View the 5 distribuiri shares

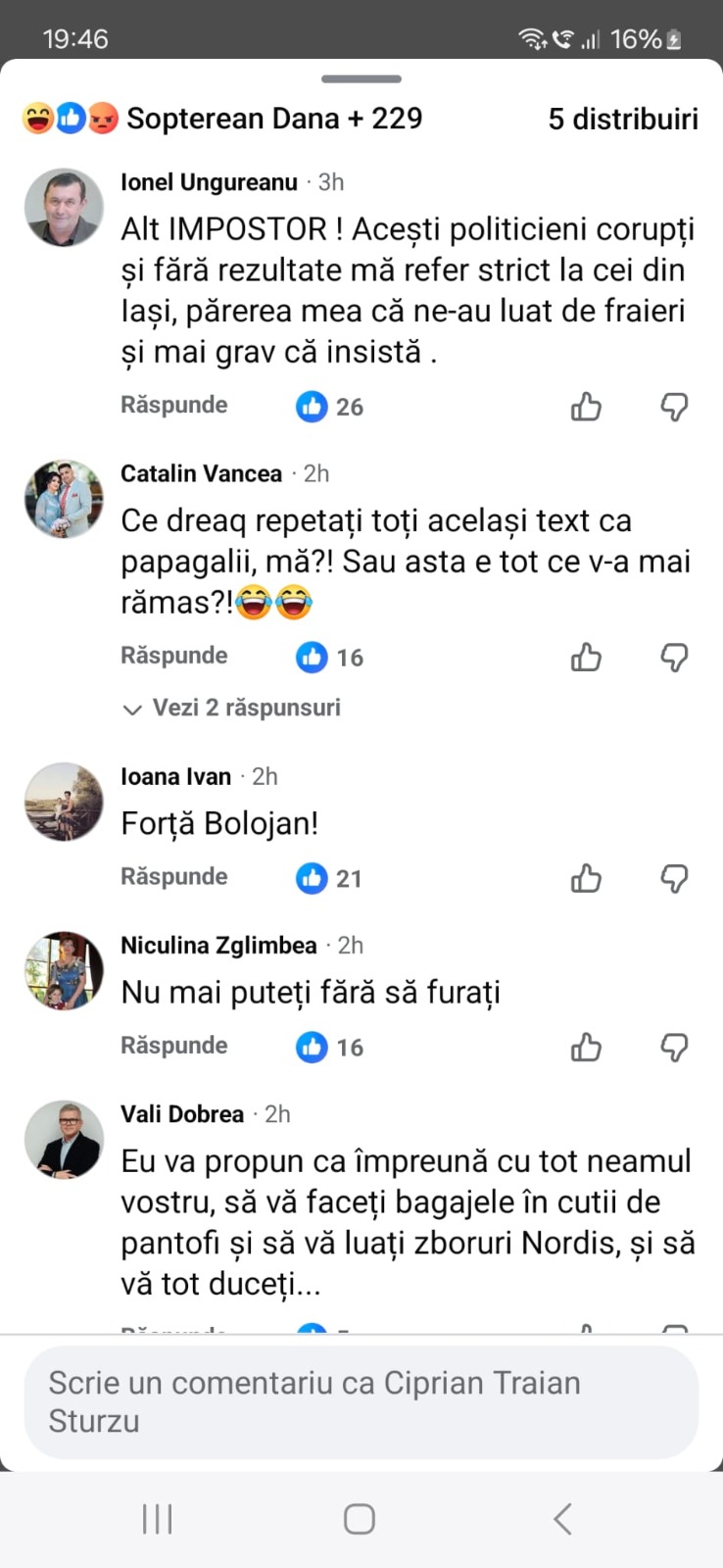tap(622, 119)
